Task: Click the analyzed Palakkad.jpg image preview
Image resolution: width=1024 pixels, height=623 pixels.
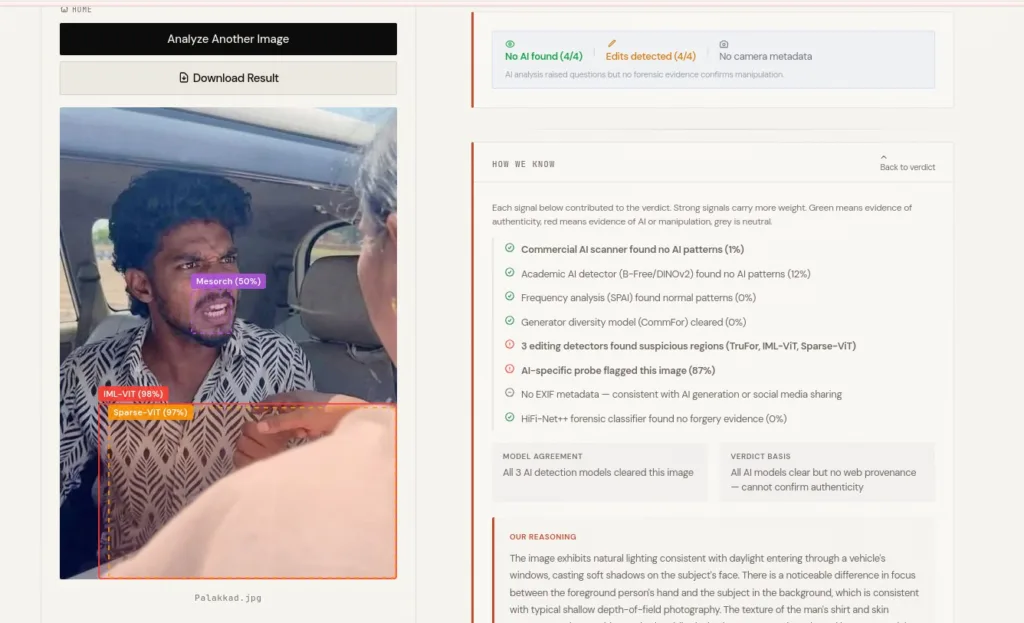Action: pyautogui.click(x=228, y=343)
